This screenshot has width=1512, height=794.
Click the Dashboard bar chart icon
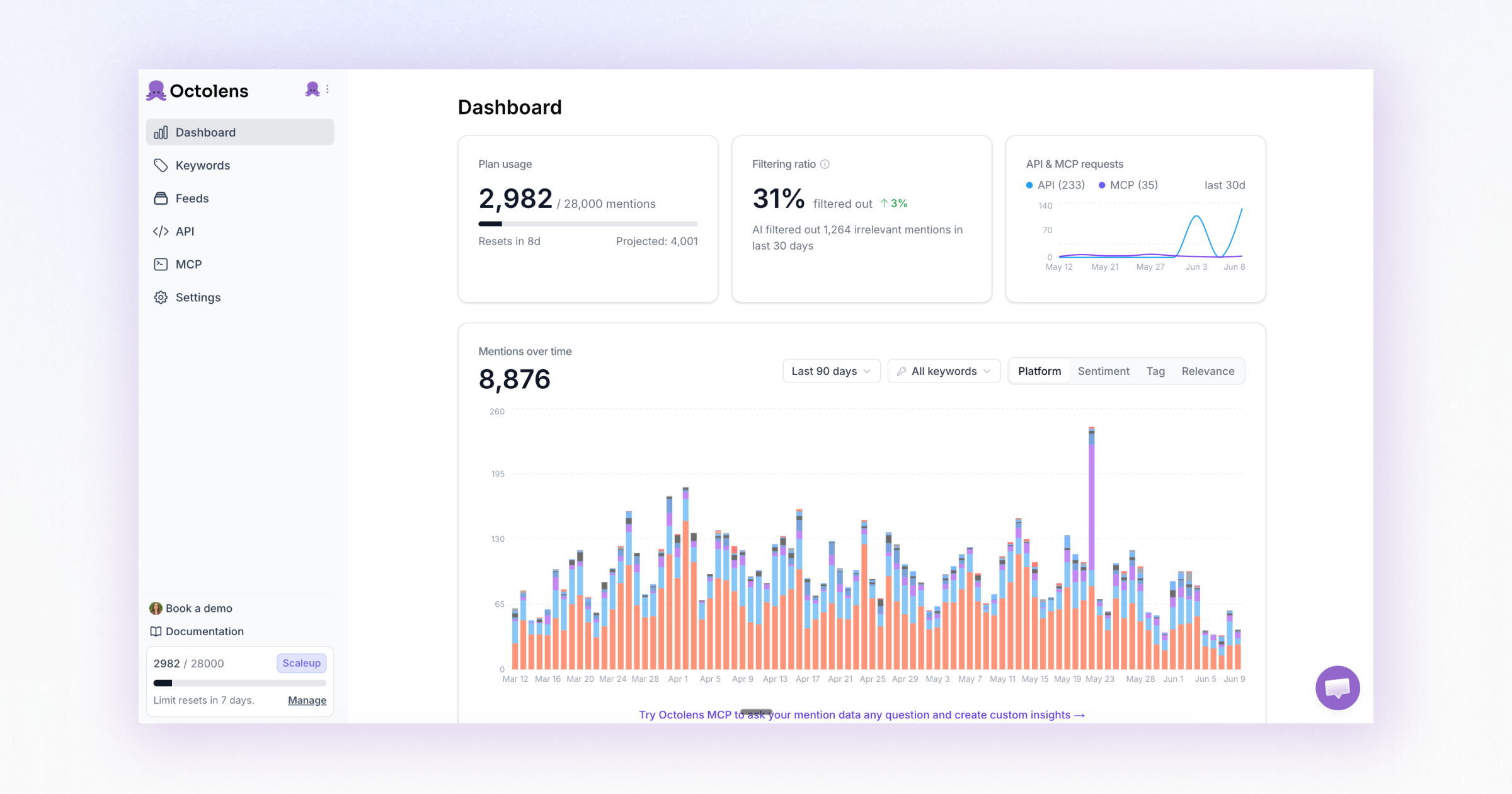tap(161, 132)
